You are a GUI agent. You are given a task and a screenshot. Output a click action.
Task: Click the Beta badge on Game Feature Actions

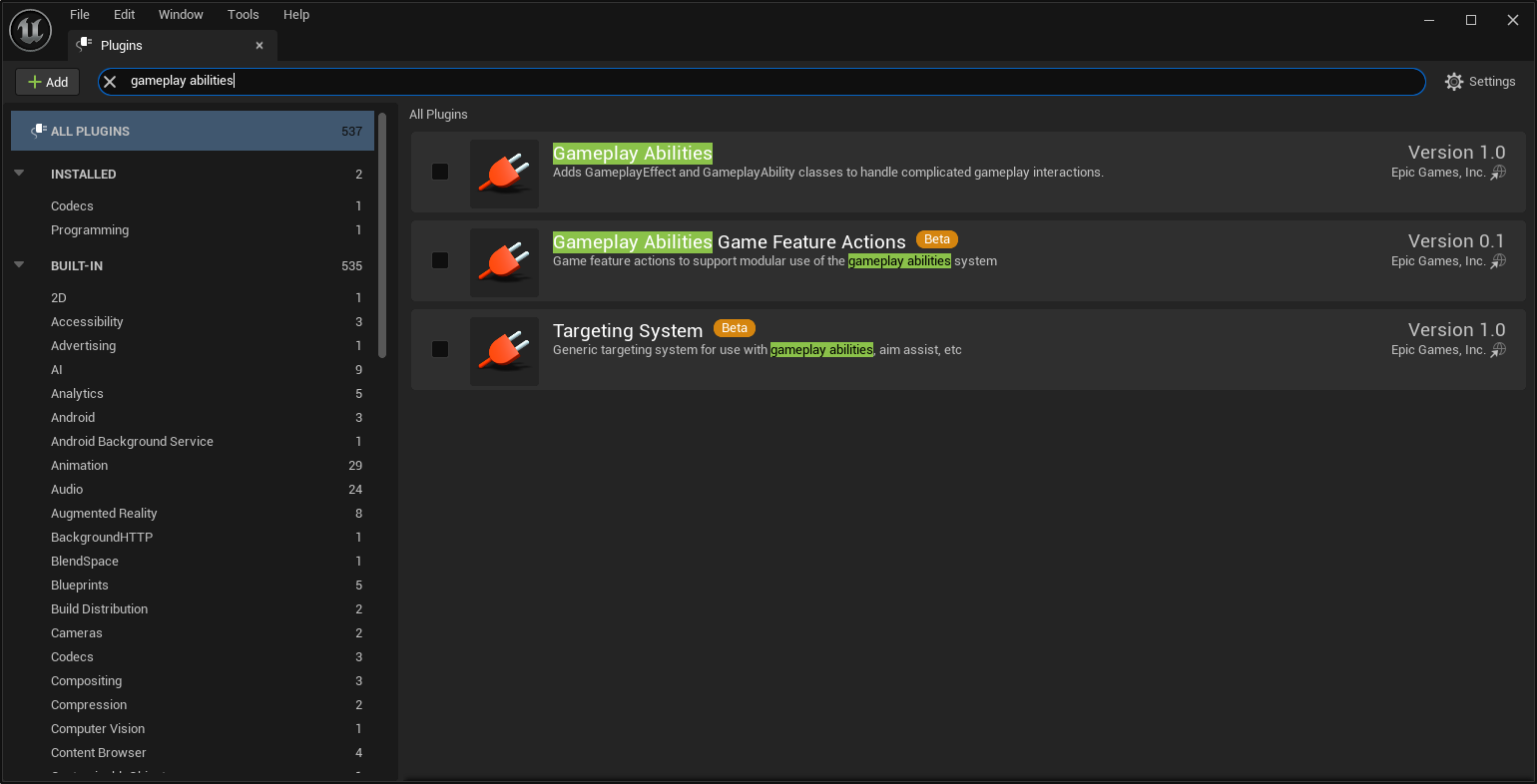[x=937, y=239]
